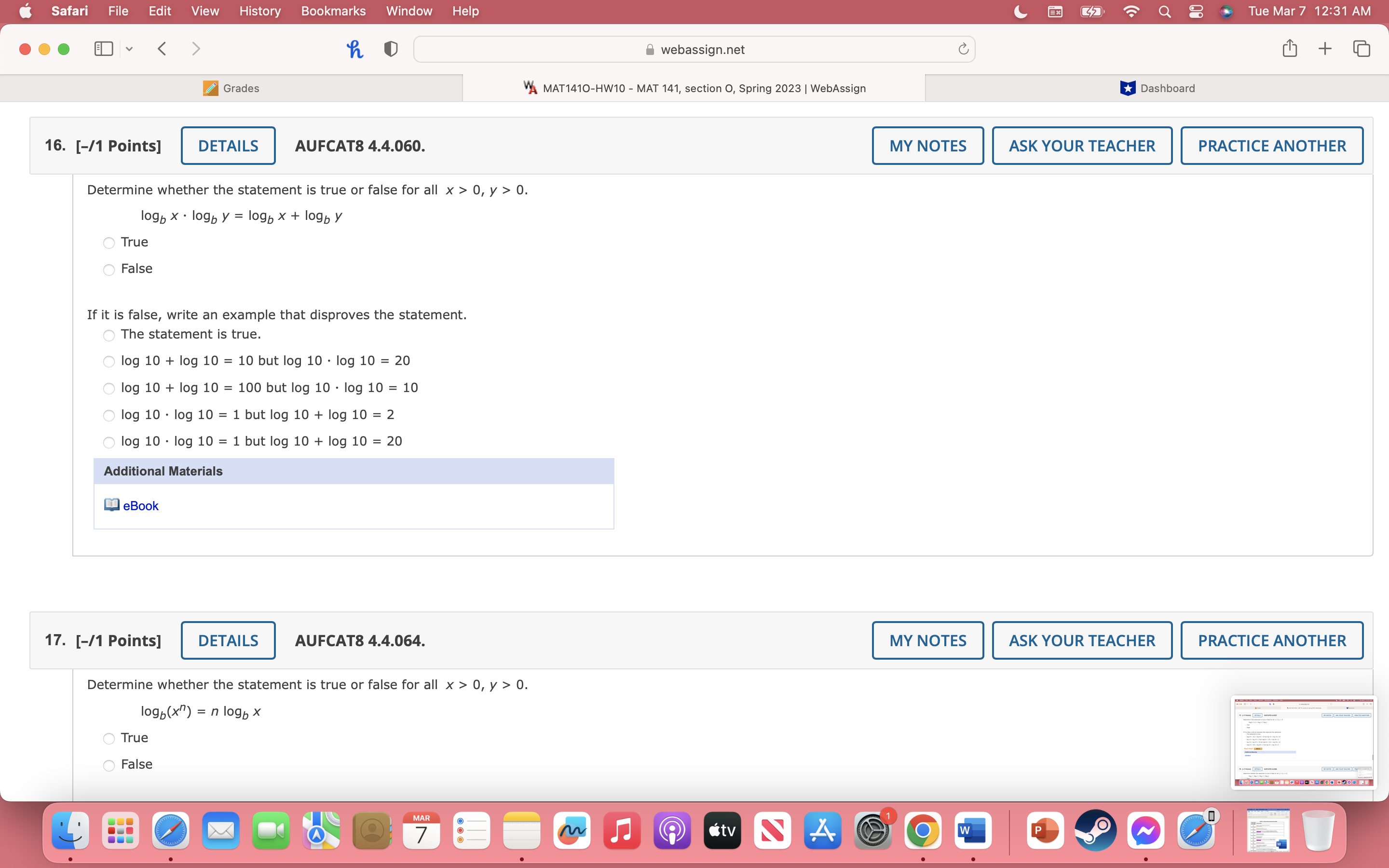Screen dimensions: 1389x868
Task: Expand the sidebar chevron dropdown
Action: pos(129,49)
